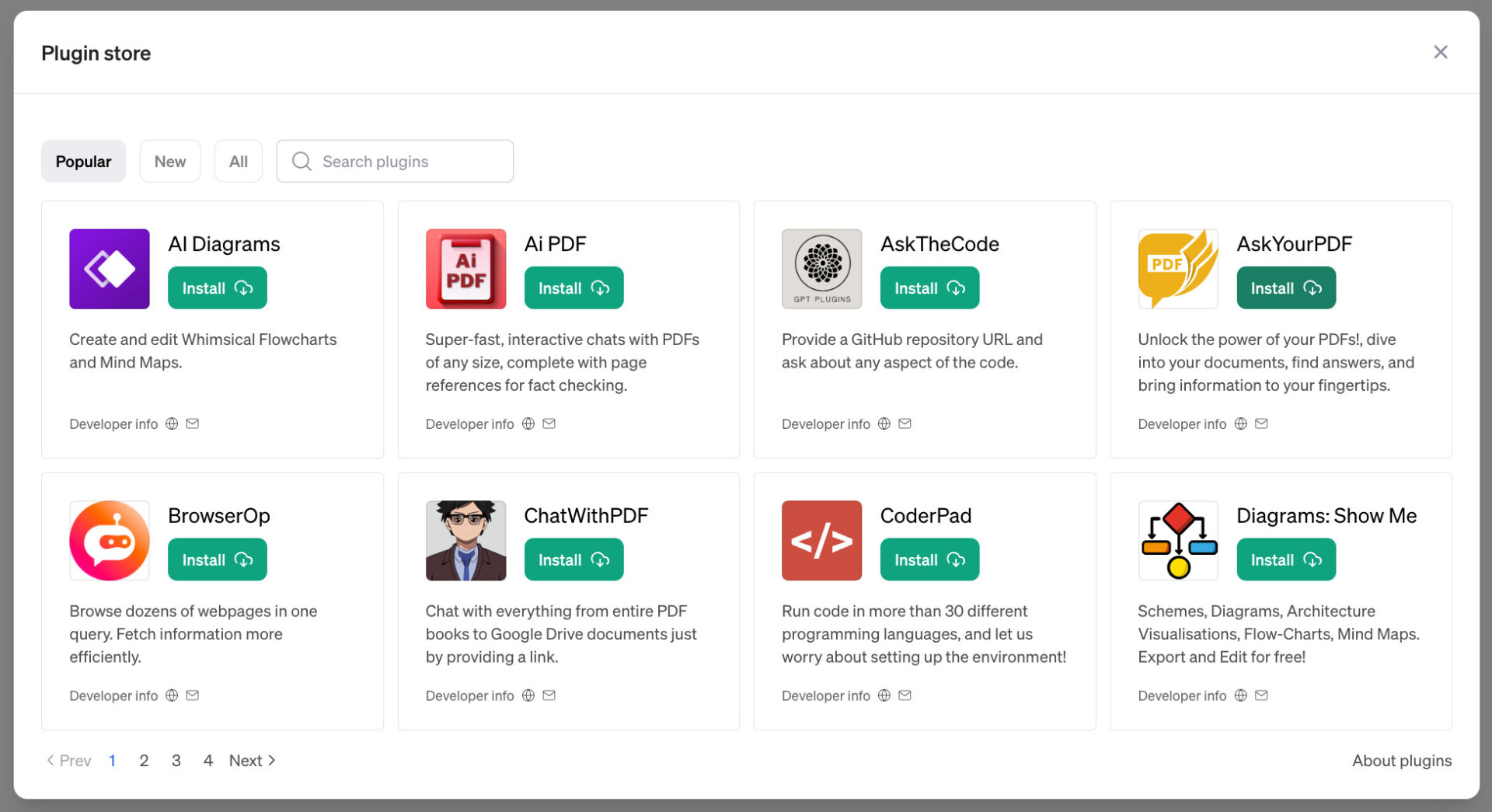Image resolution: width=1492 pixels, height=812 pixels.
Task: Switch to the New plugins tab
Action: pyautogui.click(x=169, y=162)
